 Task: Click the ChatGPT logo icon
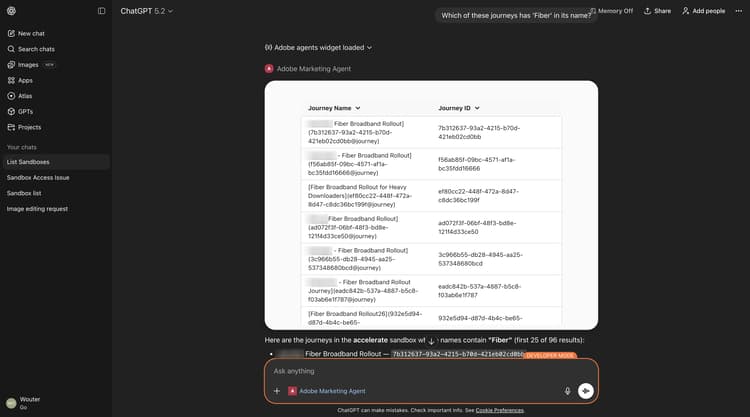point(11,11)
